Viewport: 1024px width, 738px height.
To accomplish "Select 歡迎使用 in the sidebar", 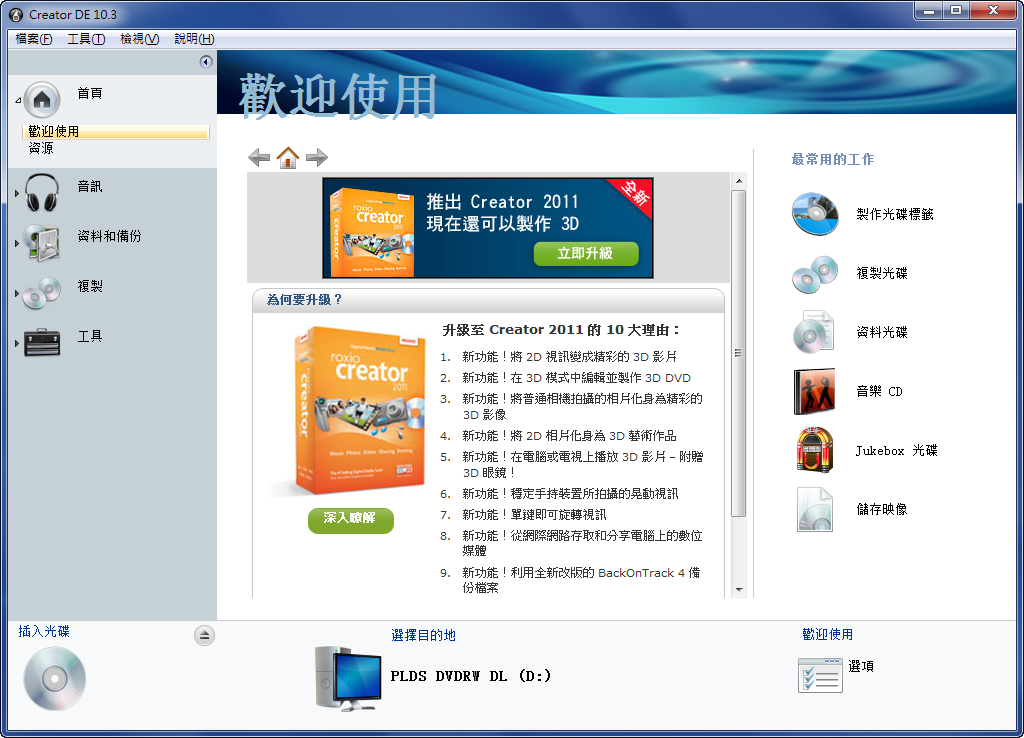I will tap(116, 132).
